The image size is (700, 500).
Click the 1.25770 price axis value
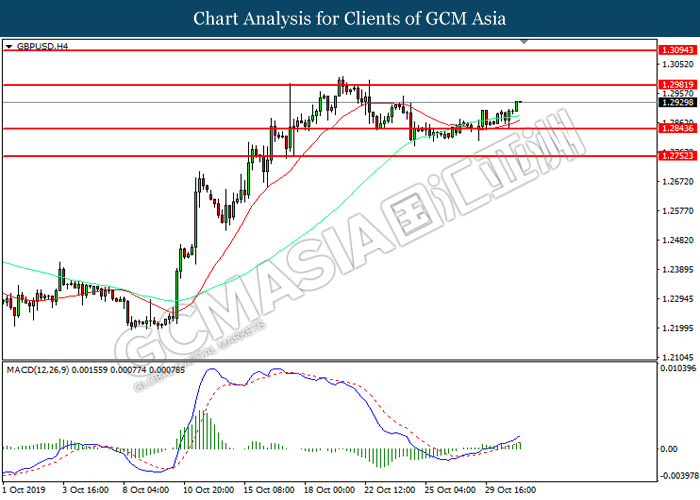coord(678,211)
